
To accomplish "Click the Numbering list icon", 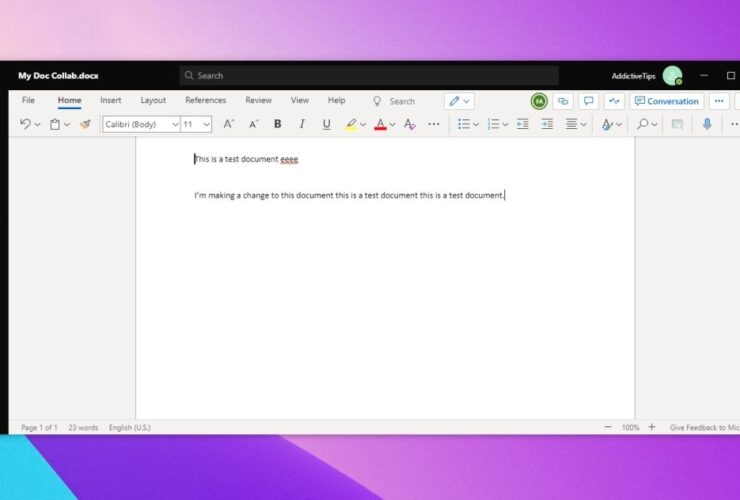I will click(x=493, y=124).
